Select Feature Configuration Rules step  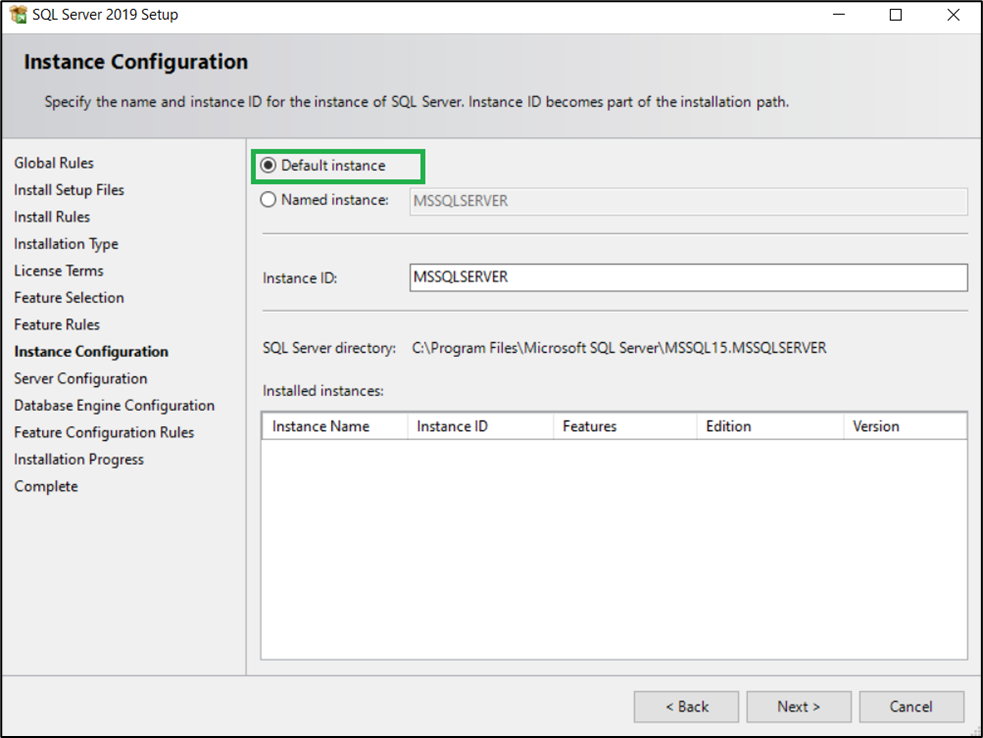pyautogui.click(x=104, y=433)
